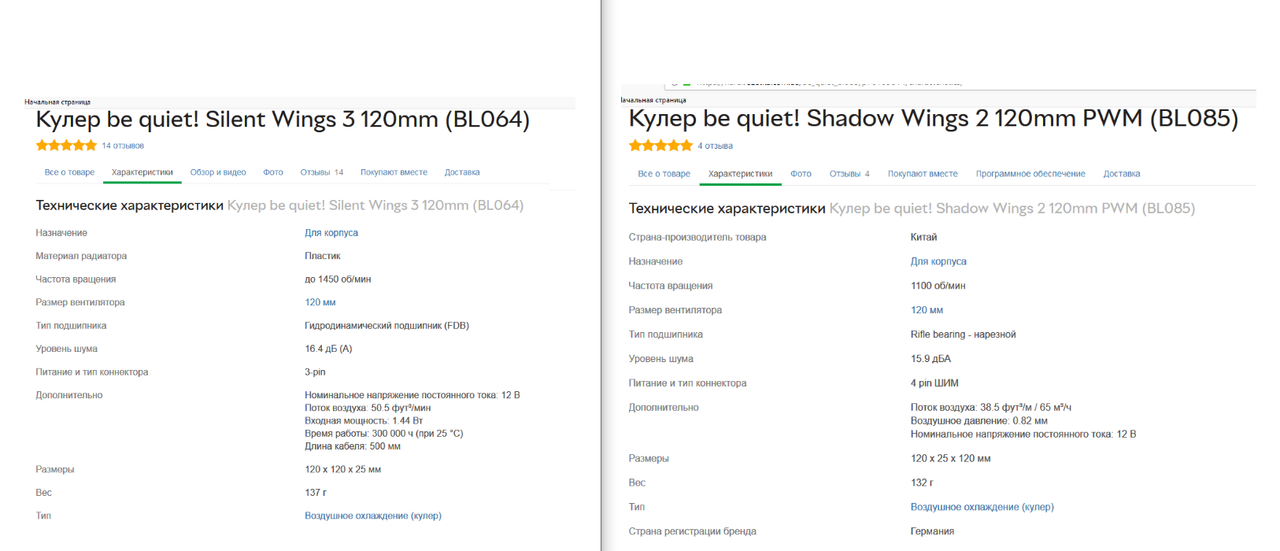Viewport: 1280px width, 551px height.
Task: Open 'Фото' tab on Silent Wings 3 page
Action: tap(273, 172)
